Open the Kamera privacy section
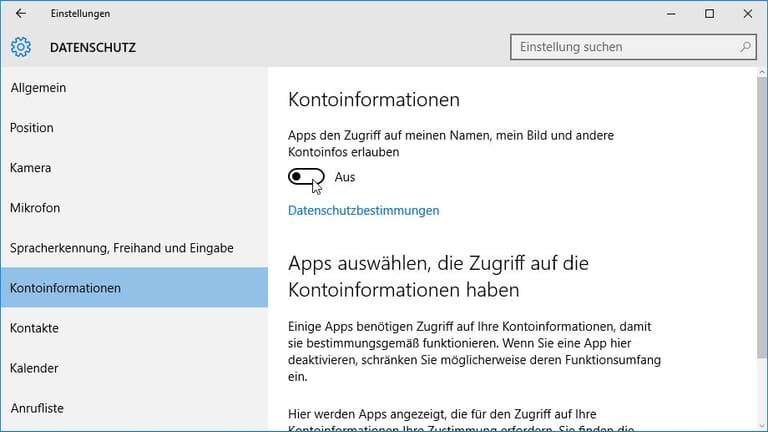Image resolution: width=768 pixels, height=432 pixels. tap(134, 168)
